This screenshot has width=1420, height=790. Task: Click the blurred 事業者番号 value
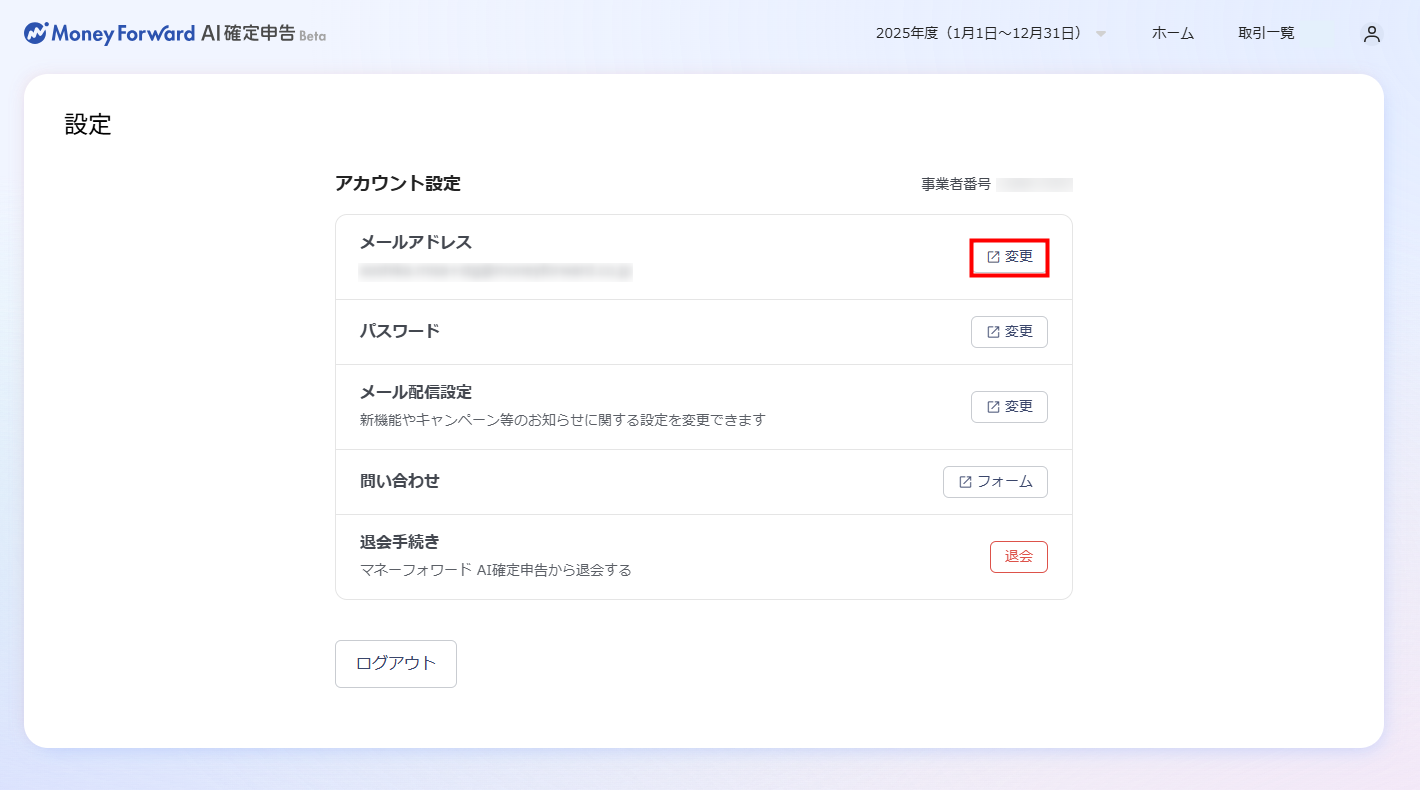click(x=1034, y=185)
